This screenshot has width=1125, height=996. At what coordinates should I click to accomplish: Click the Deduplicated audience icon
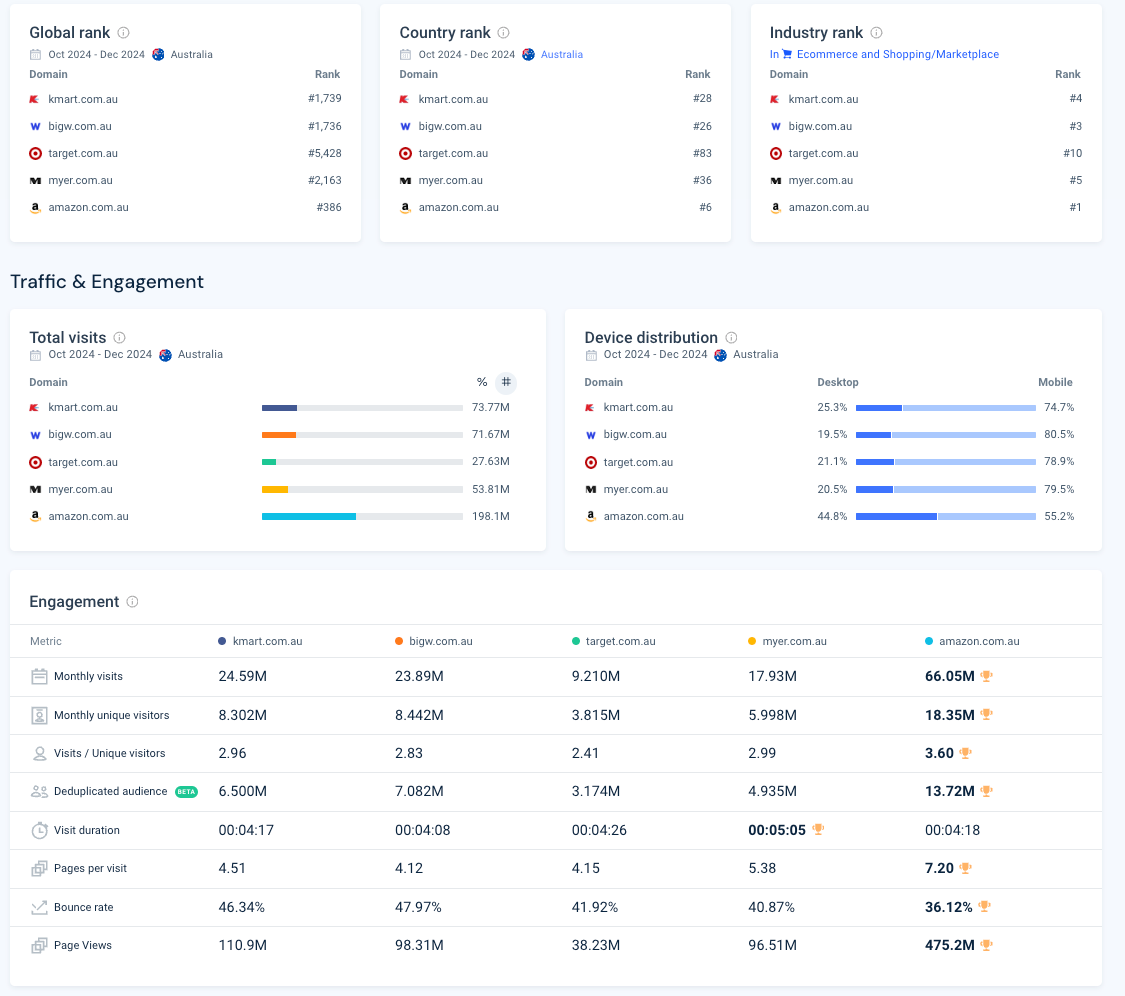(39, 791)
